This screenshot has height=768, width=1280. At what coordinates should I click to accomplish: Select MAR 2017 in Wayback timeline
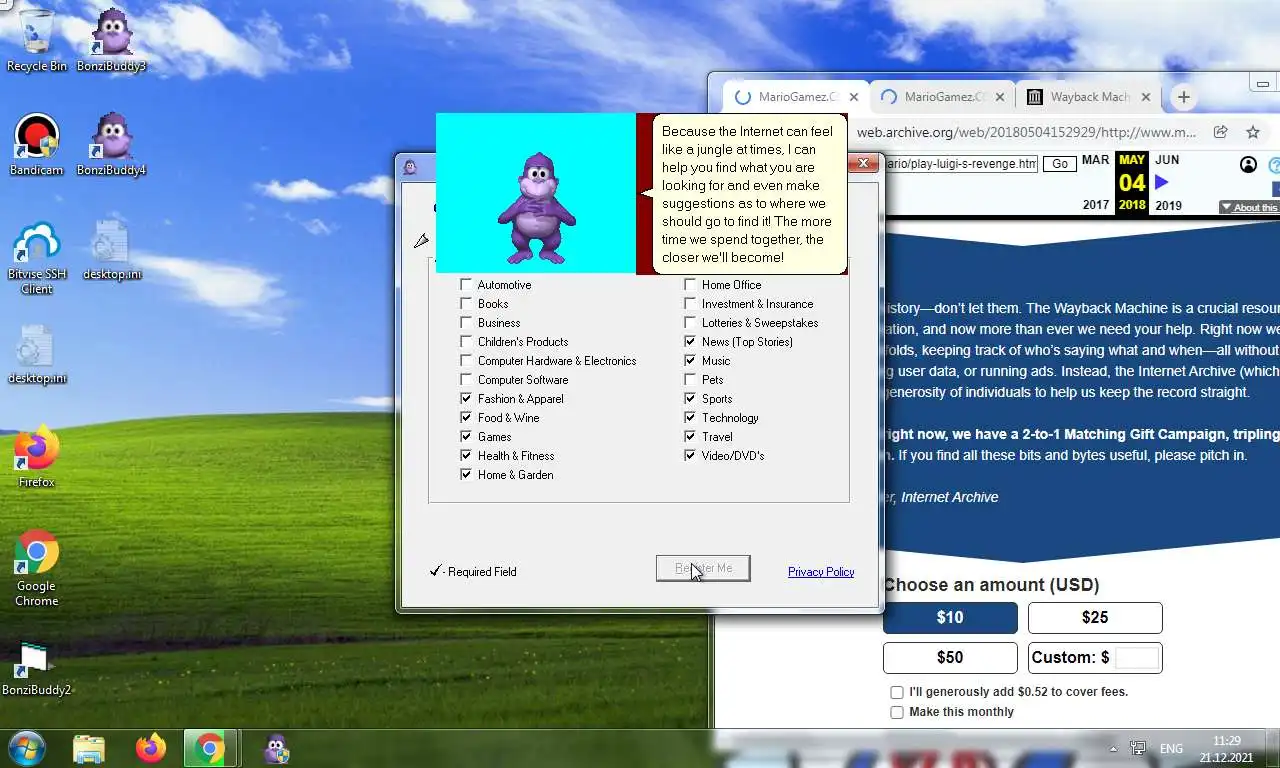[x=1096, y=182]
